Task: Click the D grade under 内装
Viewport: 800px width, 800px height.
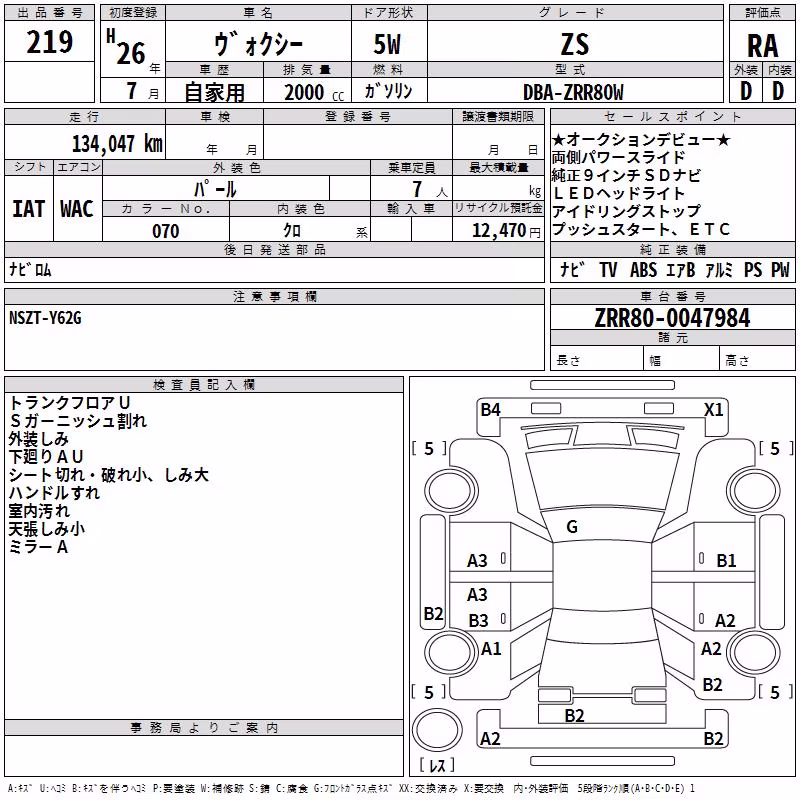Action: pos(778,91)
